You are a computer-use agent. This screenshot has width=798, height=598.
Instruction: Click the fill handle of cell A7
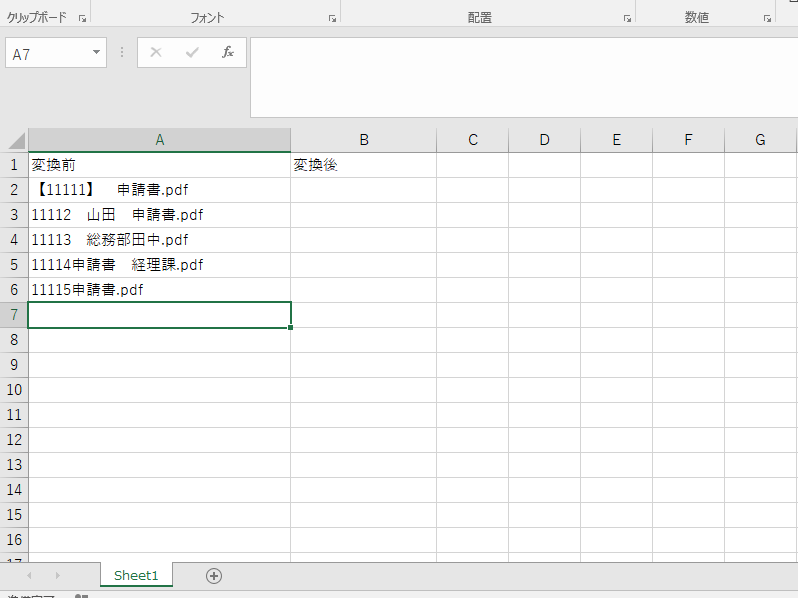pos(290,327)
